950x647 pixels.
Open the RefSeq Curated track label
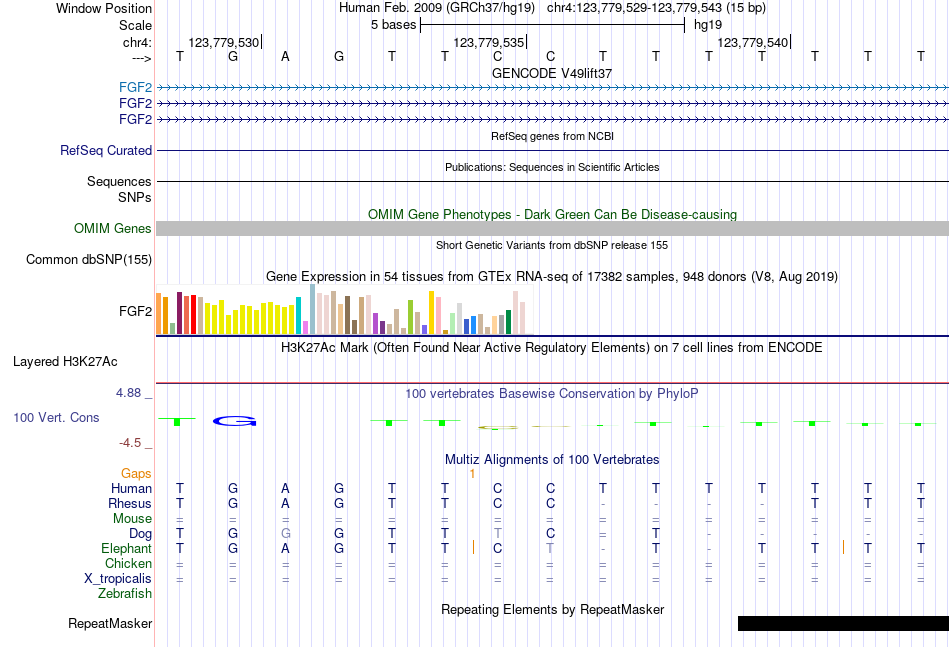[105, 150]
